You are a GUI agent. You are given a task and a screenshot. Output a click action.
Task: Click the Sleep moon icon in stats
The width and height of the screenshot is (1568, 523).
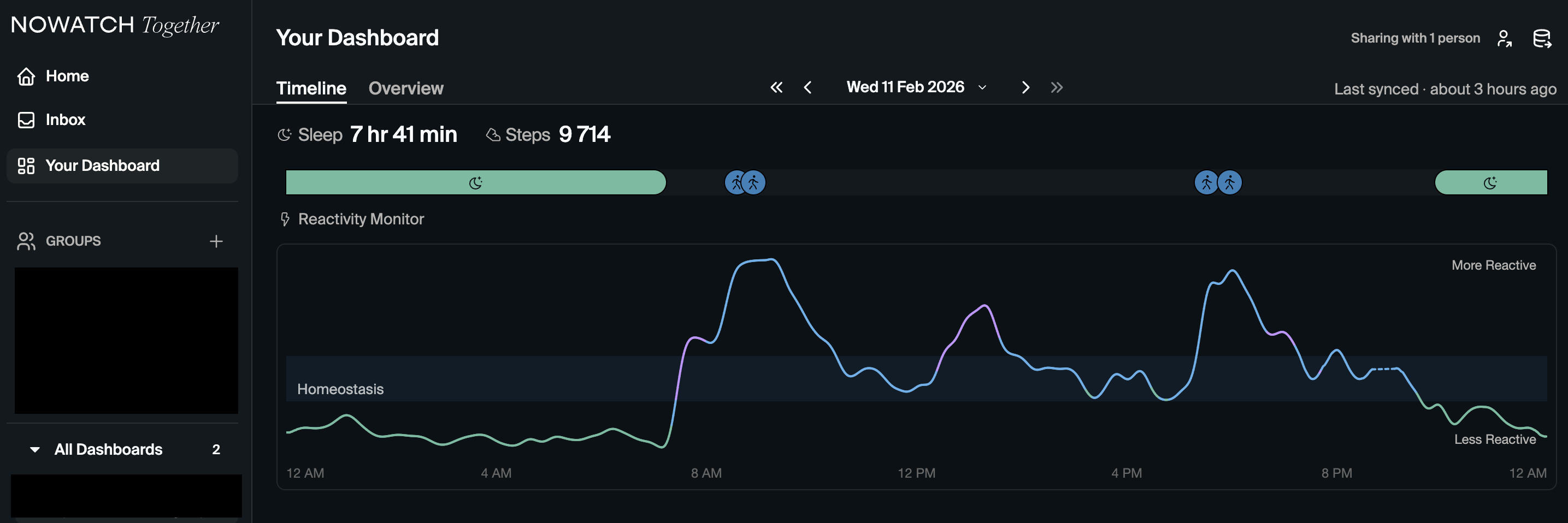[284, 134]
